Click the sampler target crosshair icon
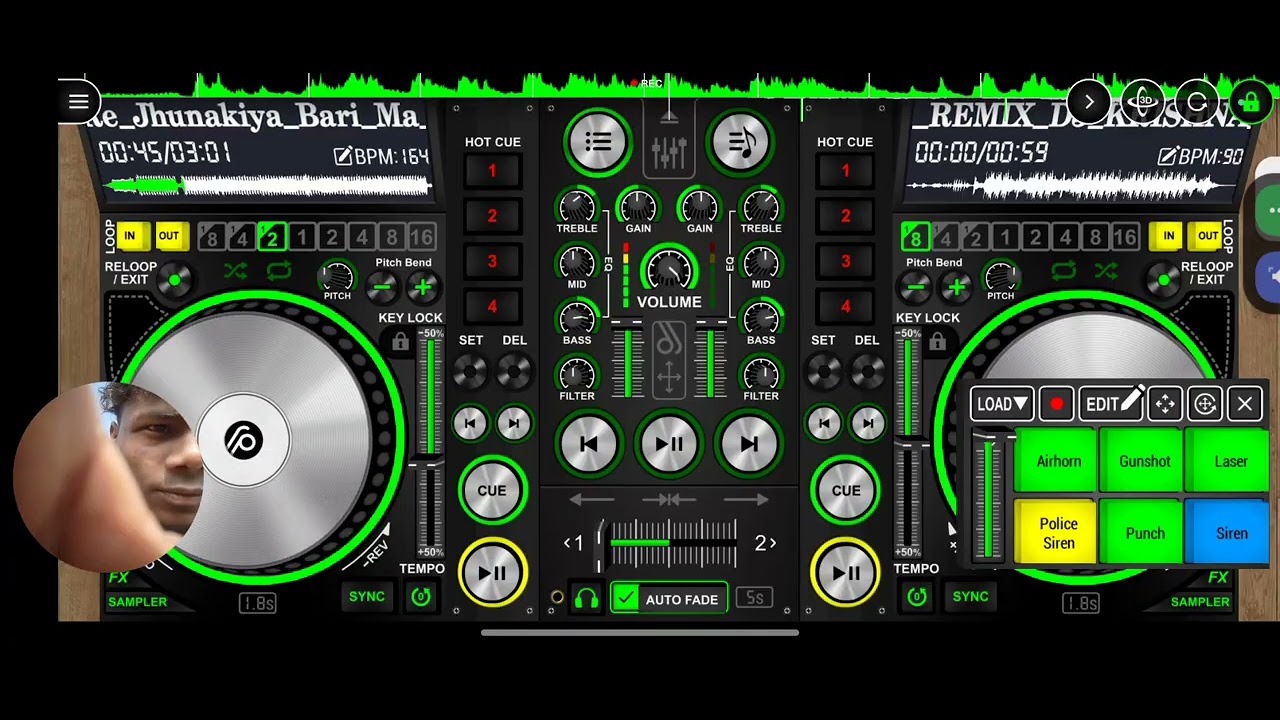This screenshot has width=1280, height=720. pyautogui.click(x=1205, y=404)
